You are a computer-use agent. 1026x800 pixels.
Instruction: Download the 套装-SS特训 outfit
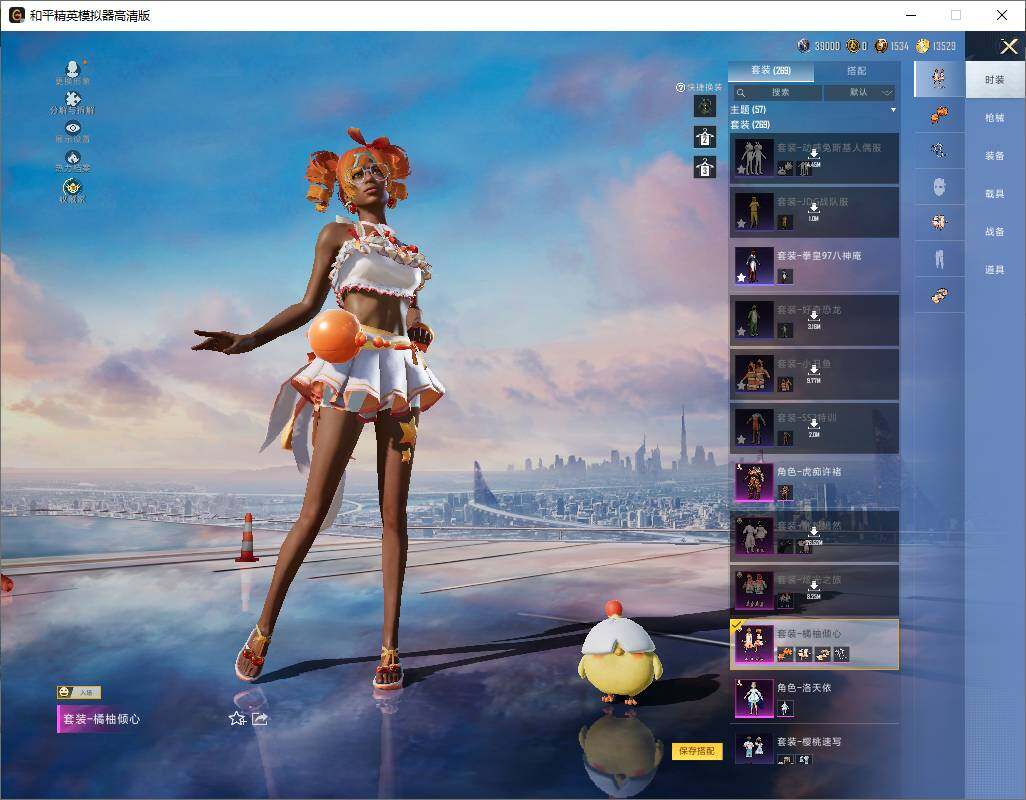pos(813,425)
